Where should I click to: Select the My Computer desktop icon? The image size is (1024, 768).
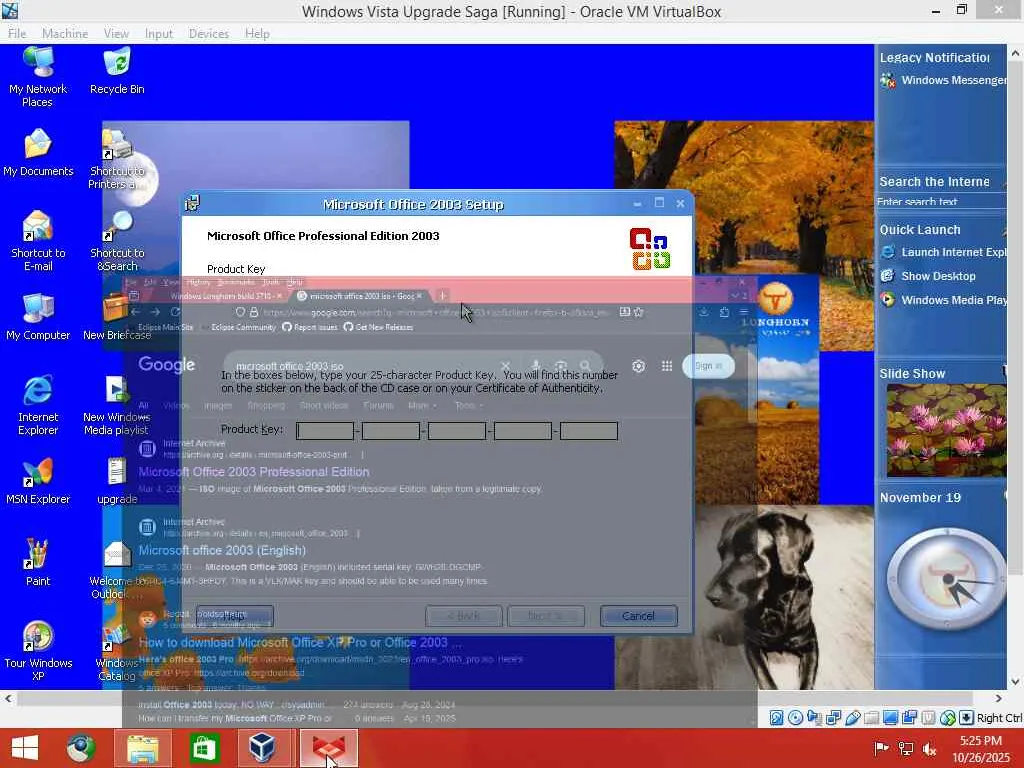point(38,317)
